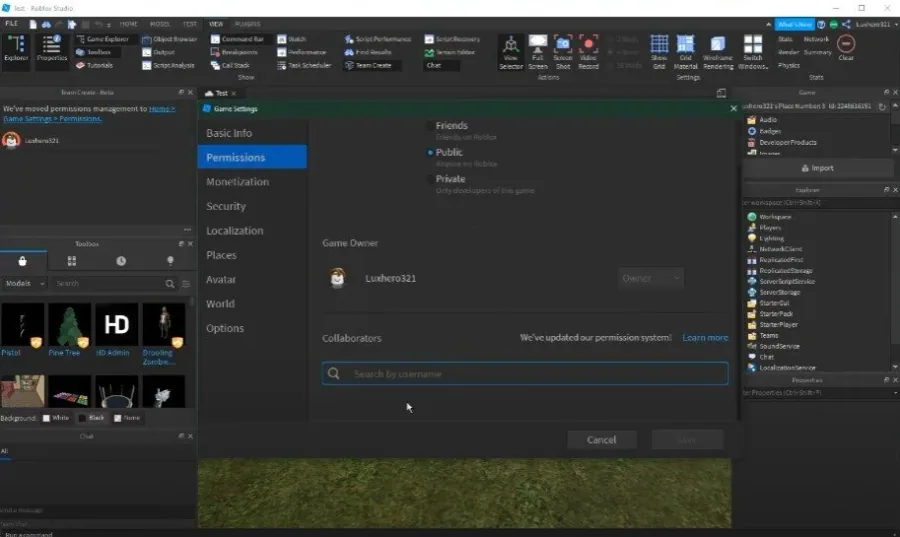Follow the Game Settings Permissions link
Viewport: 900px width, 537px height.
coord(53,119)
